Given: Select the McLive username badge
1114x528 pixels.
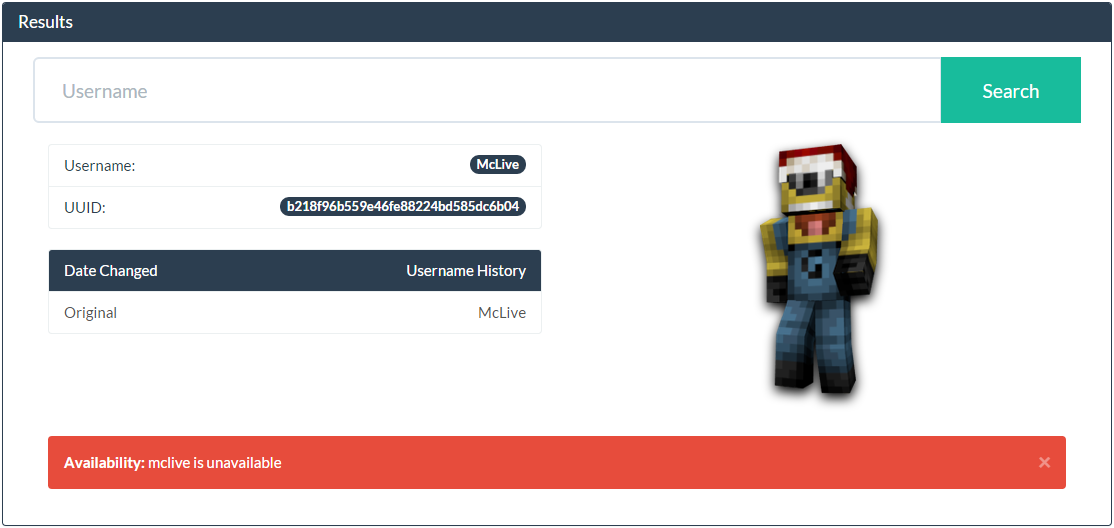Looking at the screenshot, I should (497, 165).
